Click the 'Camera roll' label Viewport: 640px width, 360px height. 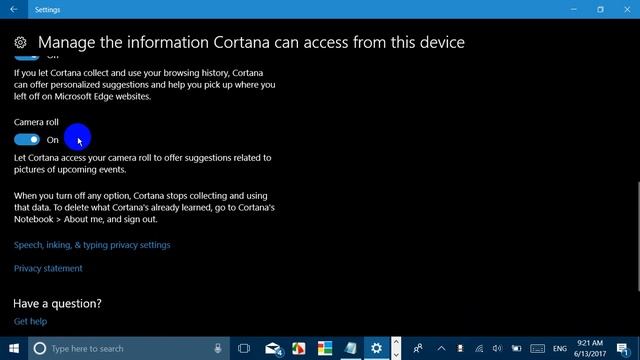[36, 122]
